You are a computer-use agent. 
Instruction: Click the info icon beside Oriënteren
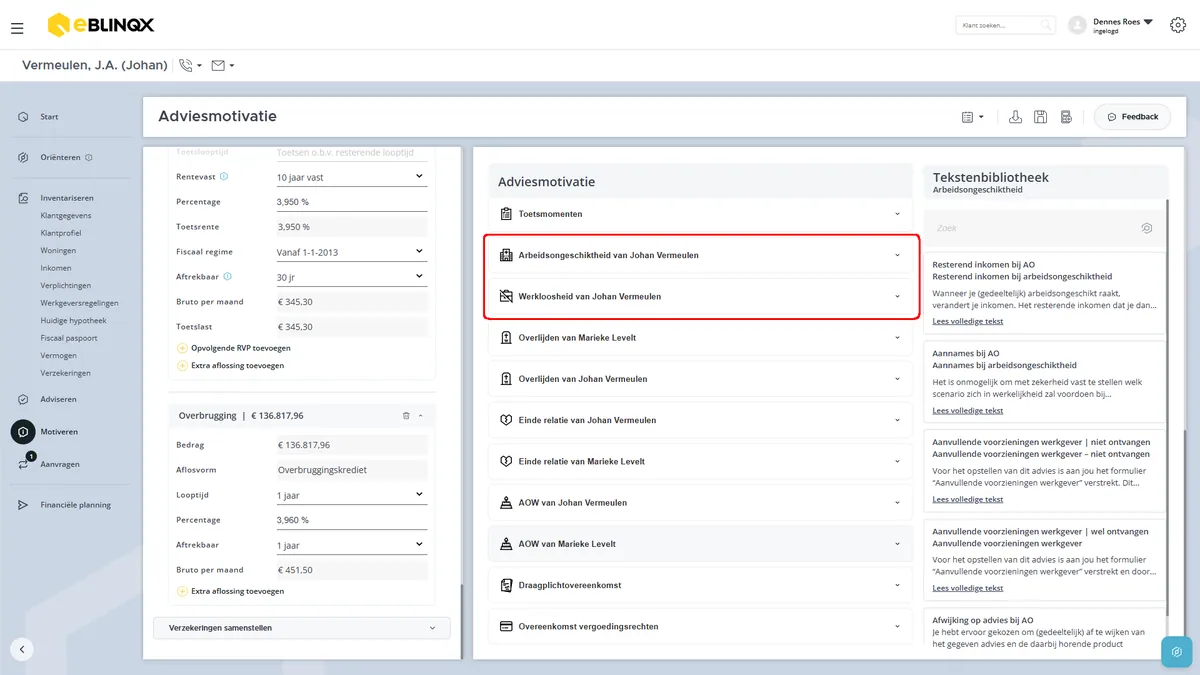pos(89,157)
